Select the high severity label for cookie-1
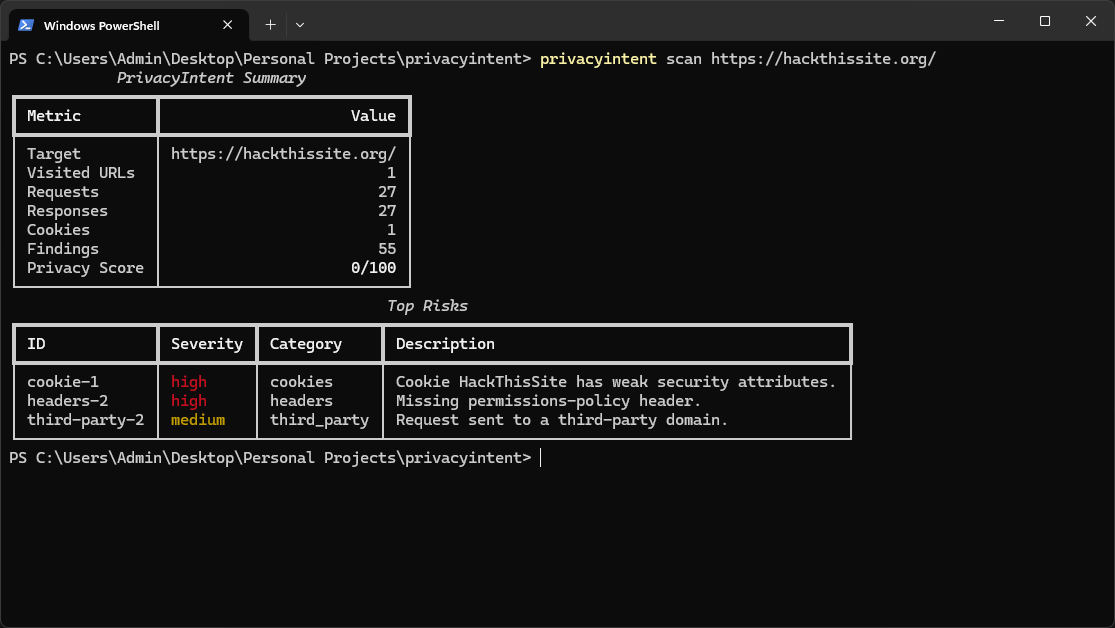The width and height of the screenshot is (1115, 628). pyautogui.click(x=189, y=381)
